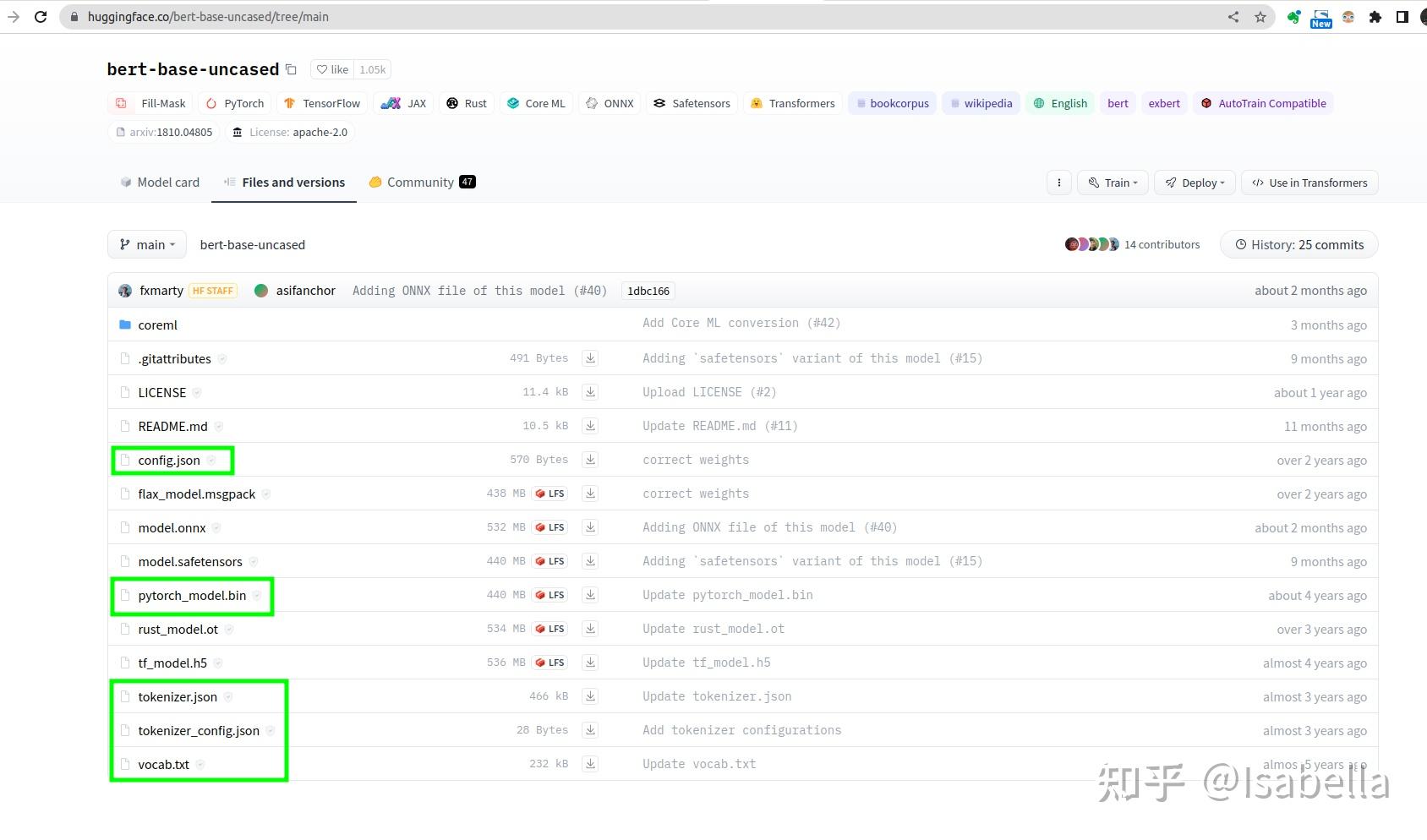Open browser side panel icon

point(1402,17)
